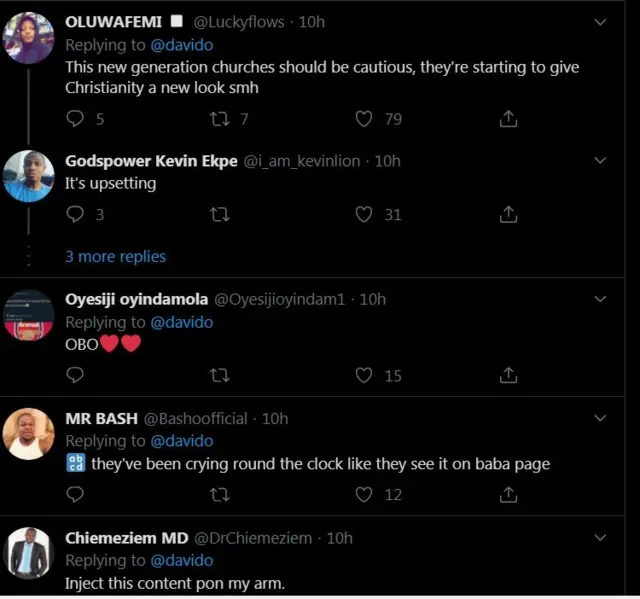Open MR BASH's avatar
The height and width of the screenshot is (599, 640).
29,433
